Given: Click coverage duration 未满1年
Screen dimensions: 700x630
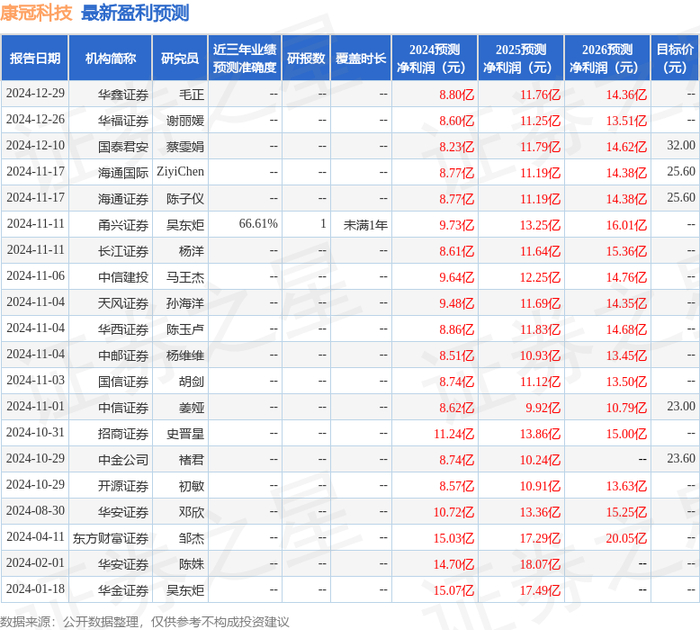Looking at the screenshot, I should point(365,225).
